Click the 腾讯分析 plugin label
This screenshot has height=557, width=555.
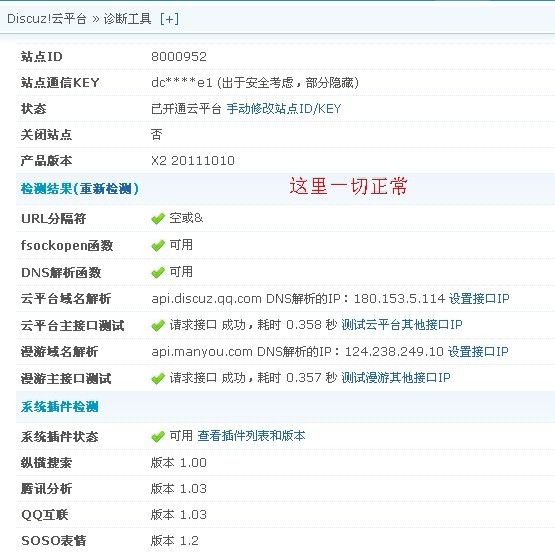click(47, 488)
